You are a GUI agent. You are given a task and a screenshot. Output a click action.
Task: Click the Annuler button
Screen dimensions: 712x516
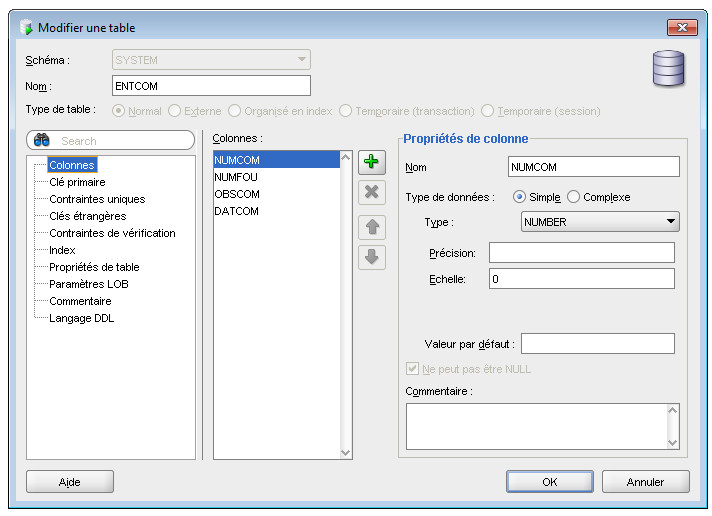[645, 482]
